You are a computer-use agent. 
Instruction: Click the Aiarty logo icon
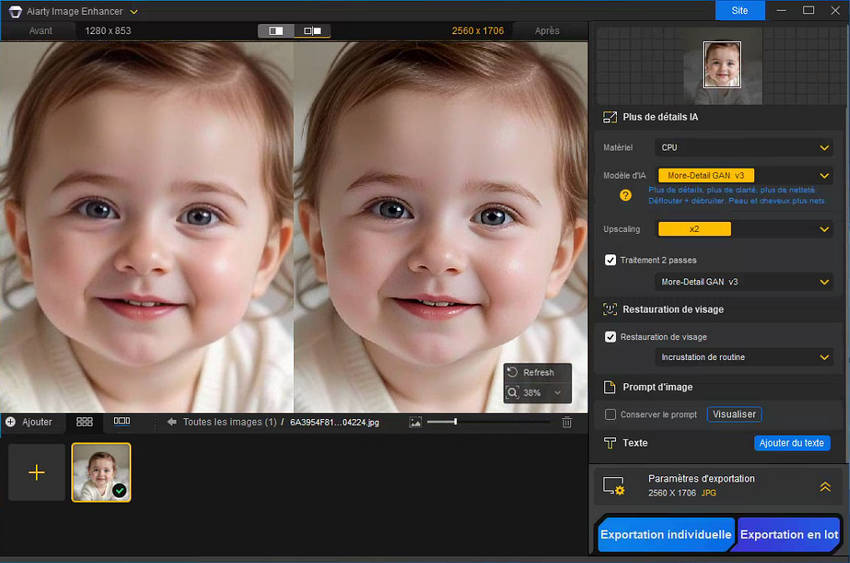[x=15, y=11]
